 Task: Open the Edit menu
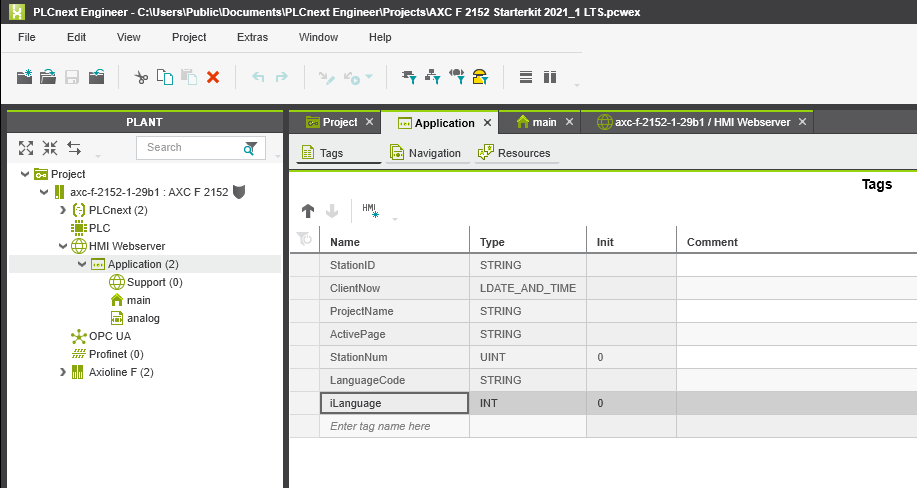pyautogui.click(x=77, y=37)
